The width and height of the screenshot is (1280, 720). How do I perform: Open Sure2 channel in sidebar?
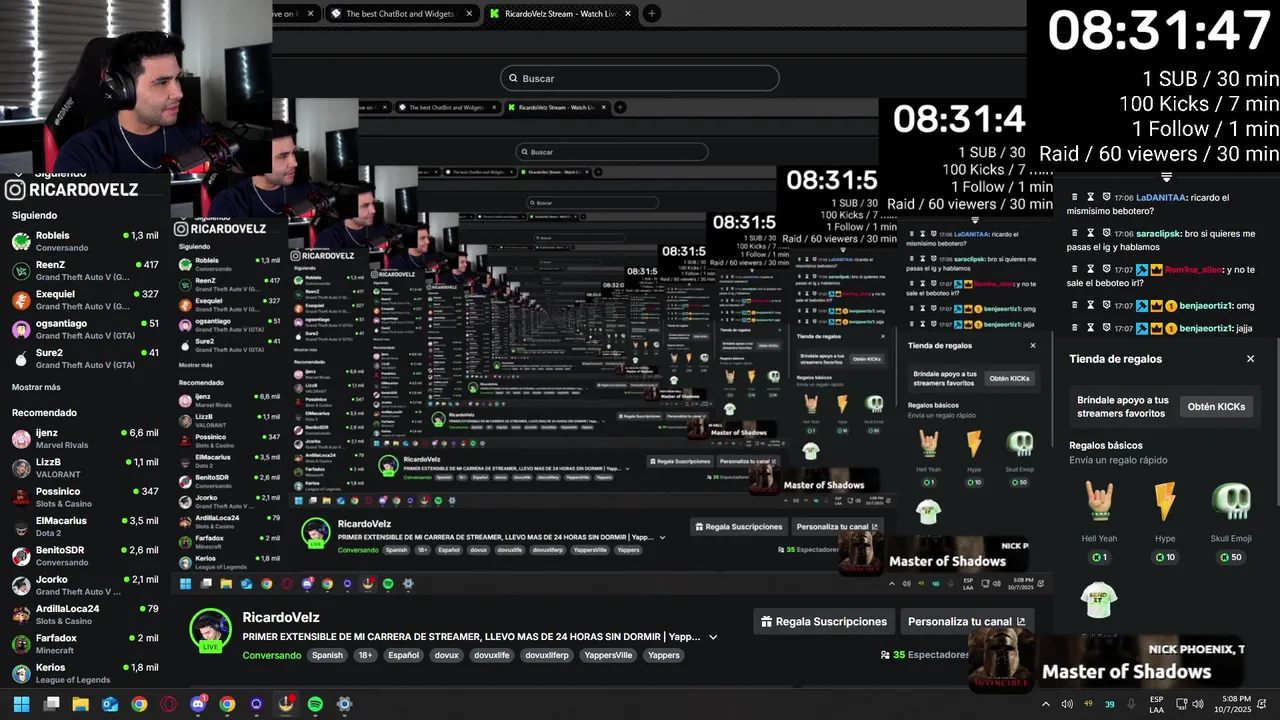85,358
